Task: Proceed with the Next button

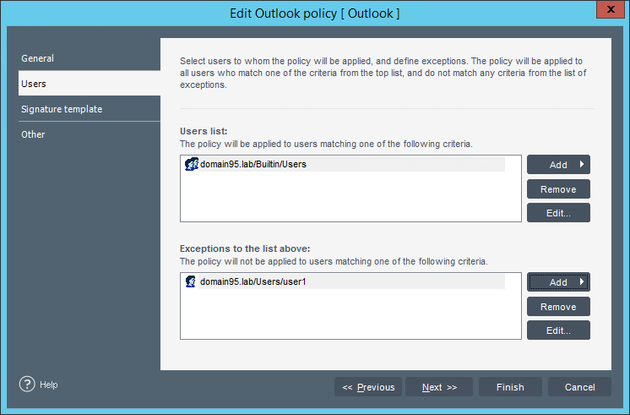Action: pyautogui.click(x=439, y=387)
